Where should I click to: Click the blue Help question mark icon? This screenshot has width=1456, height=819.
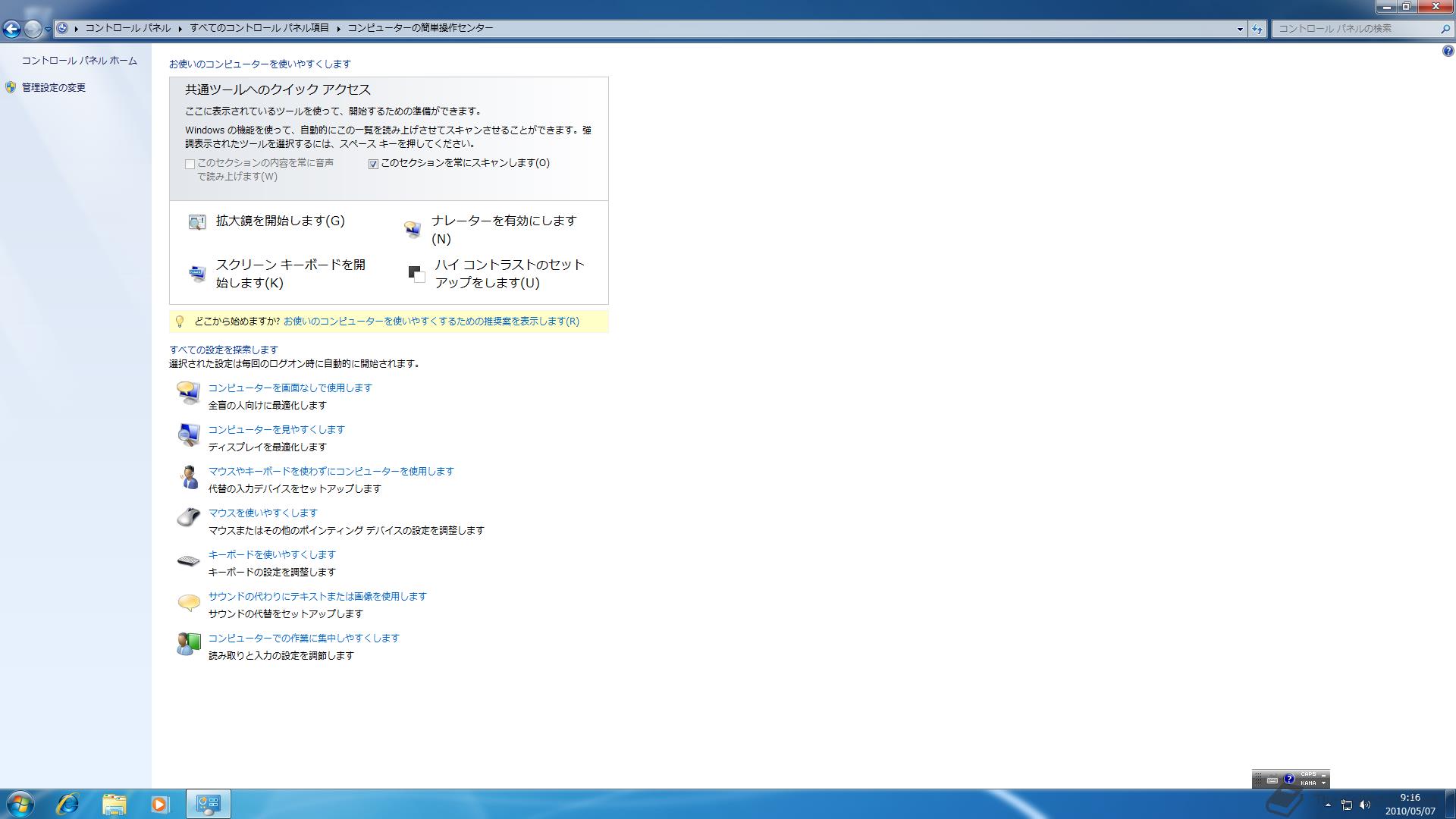pyautogui.click(x=1448, y=51)
